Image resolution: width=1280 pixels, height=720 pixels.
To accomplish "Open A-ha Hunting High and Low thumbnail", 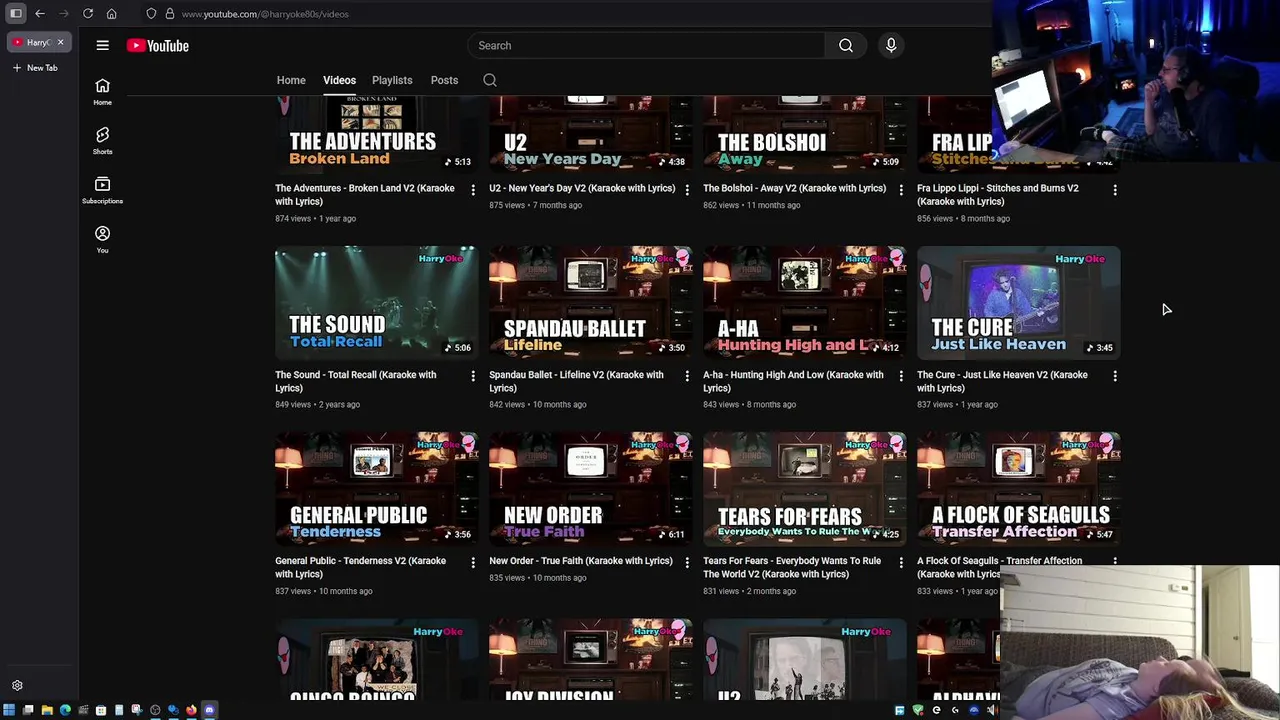I will (805, 303).
